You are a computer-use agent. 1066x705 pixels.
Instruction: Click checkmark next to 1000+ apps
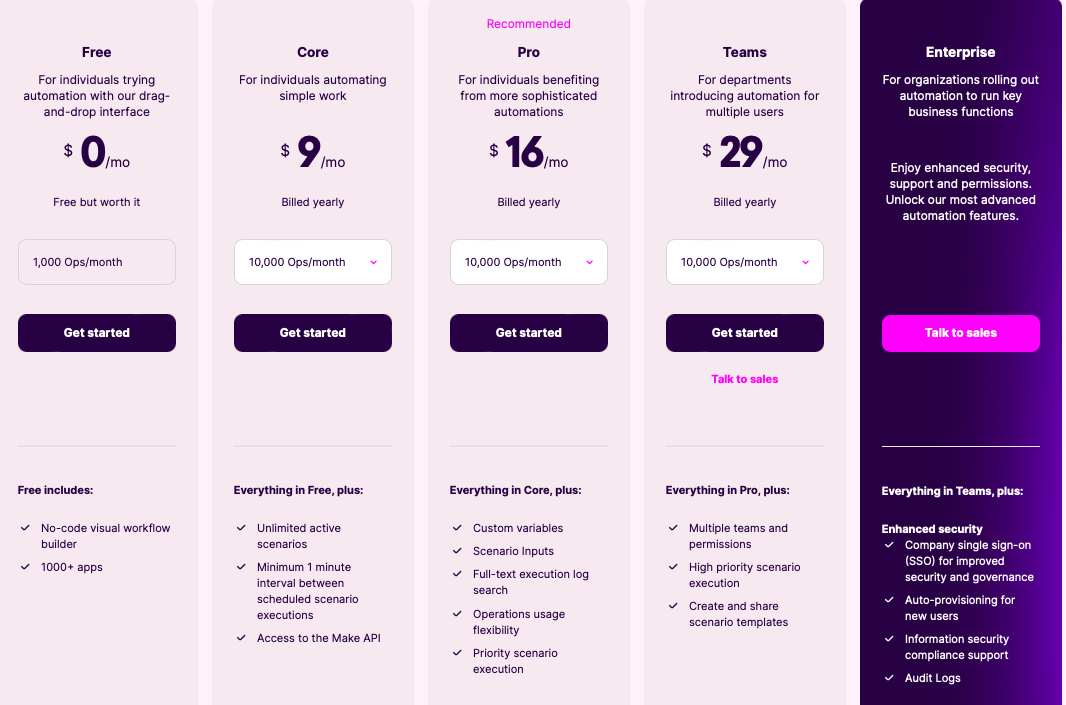coord(25,566)
